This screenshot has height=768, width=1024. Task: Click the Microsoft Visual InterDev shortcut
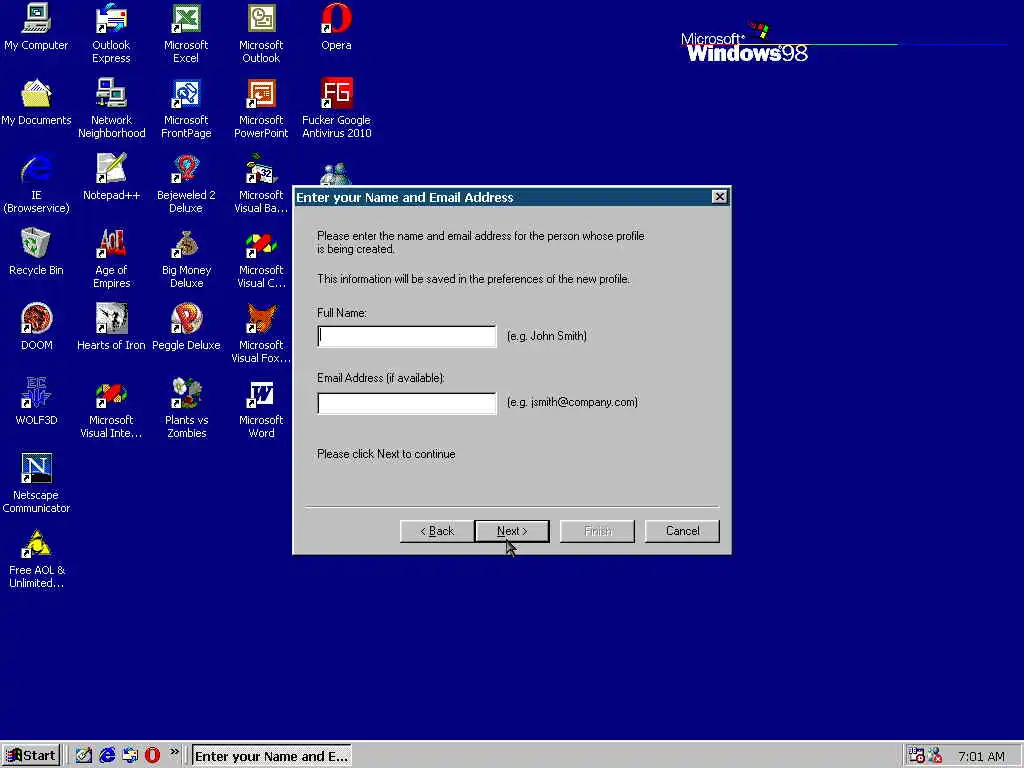click(111, 408)
